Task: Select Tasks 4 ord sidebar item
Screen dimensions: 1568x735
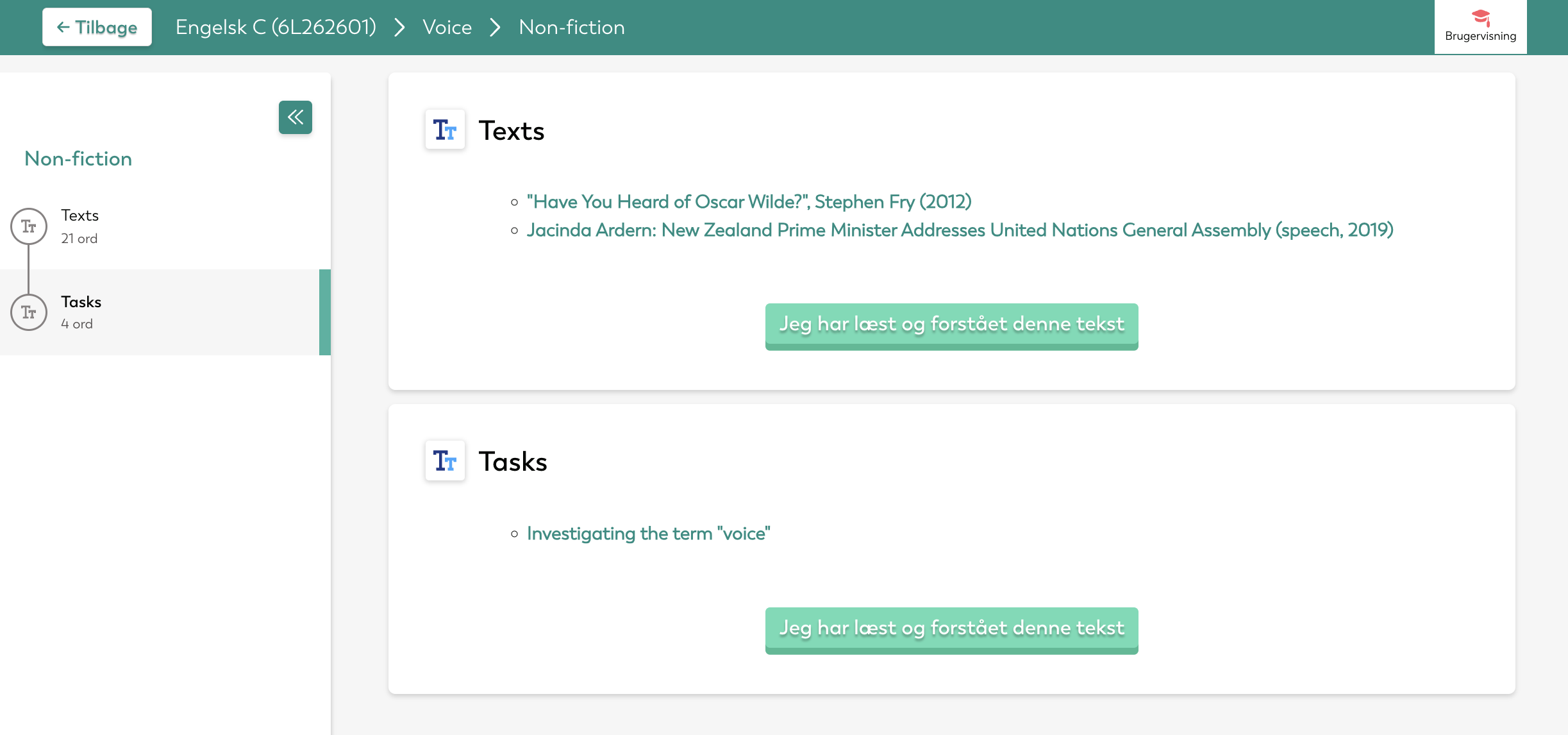Action: tap(81, 312)
